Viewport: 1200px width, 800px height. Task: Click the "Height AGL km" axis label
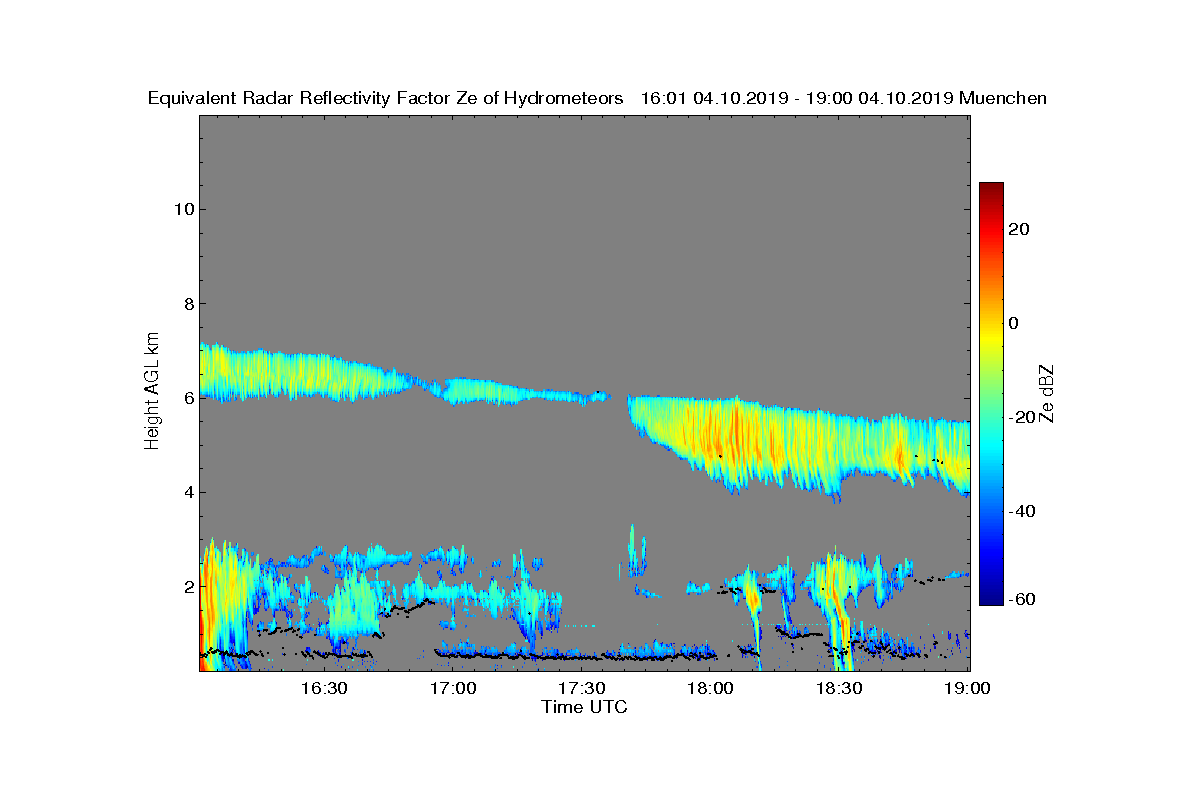coord(152,393)
